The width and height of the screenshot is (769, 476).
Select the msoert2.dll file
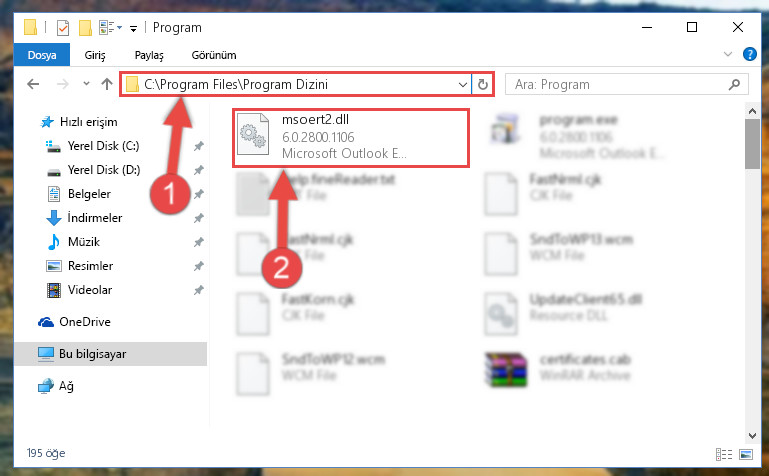351,137
